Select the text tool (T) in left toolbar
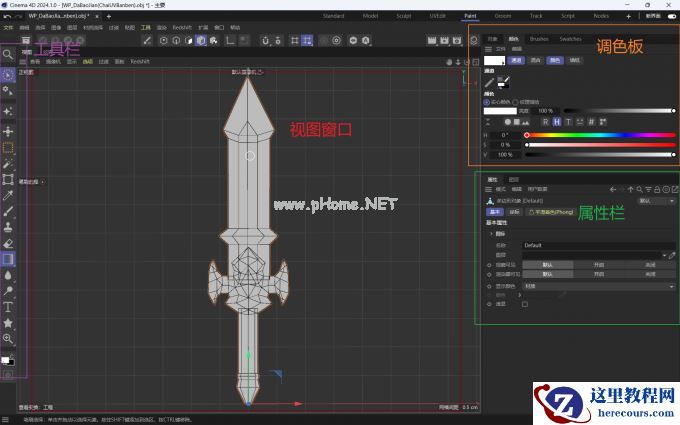680x425 pixels. coord(8,307)
